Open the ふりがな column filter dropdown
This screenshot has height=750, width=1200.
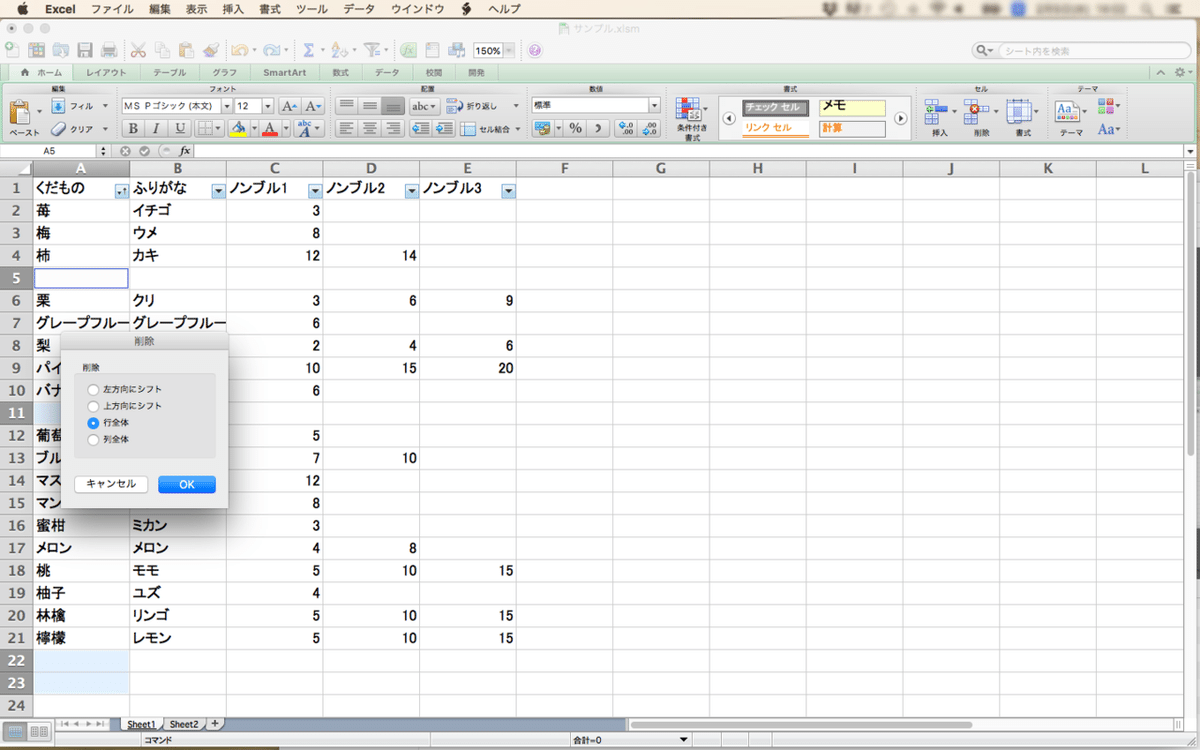[218, 191]
